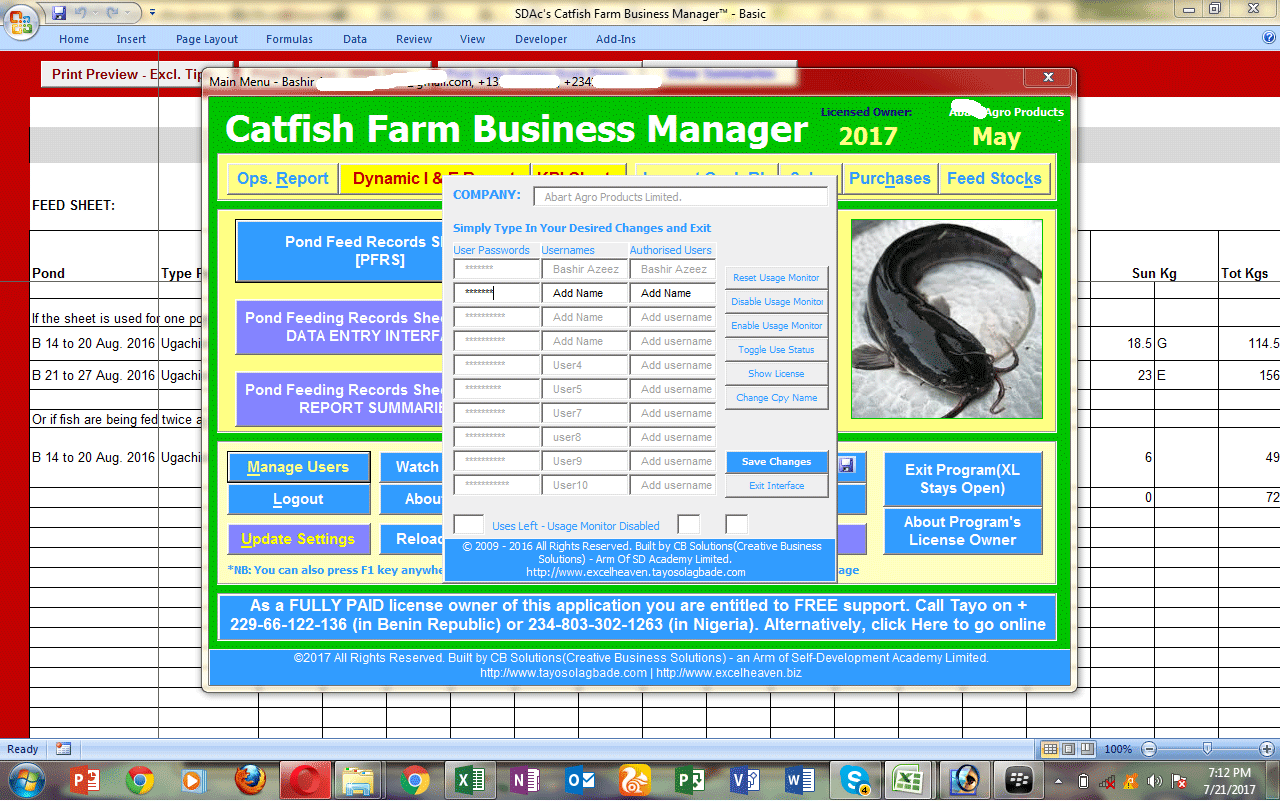This screenshot has width=1280, height=804.
Task: Open Microsoft Project from the taskbar
Action: [x=690, y=780]
